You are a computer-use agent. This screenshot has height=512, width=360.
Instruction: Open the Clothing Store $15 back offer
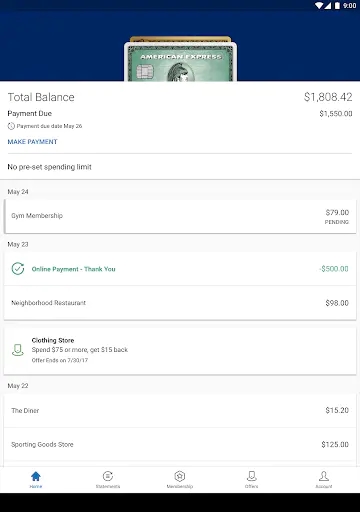coord(180,350)
